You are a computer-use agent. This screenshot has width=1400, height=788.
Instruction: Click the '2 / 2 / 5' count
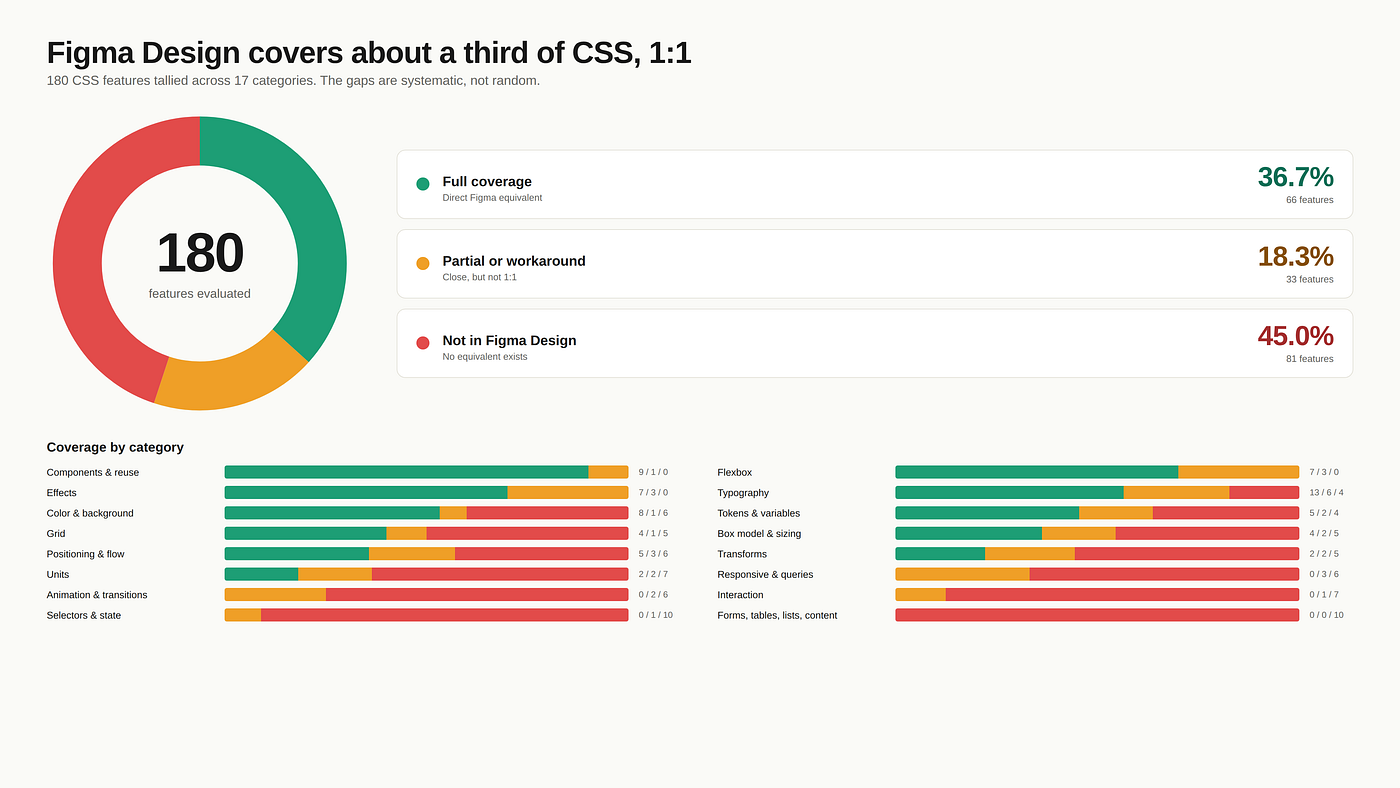pyautogui.click(x=1324, y=554)
